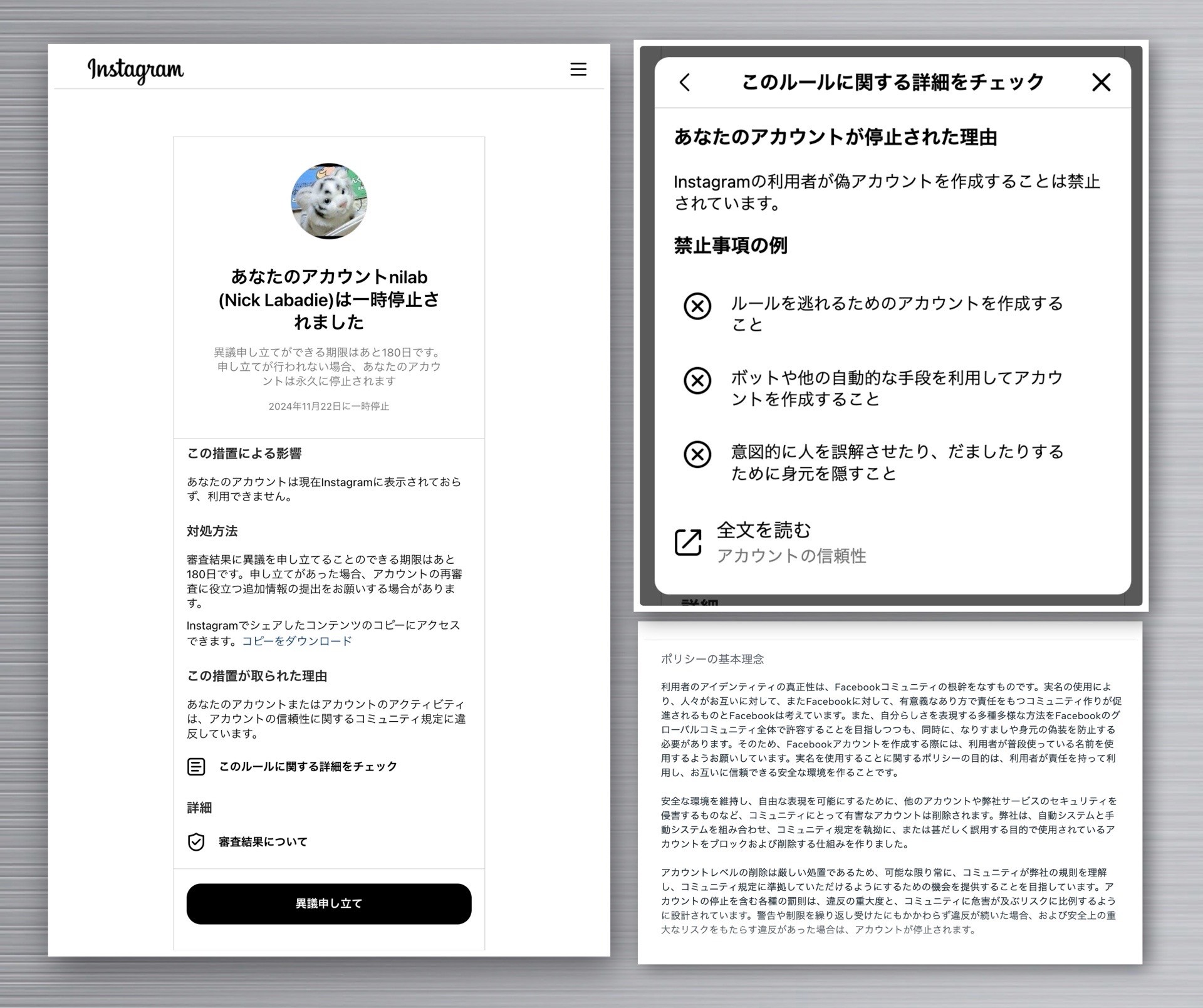Click the shield check icon
This screenshot has width=1203, height=1008.
196,842
